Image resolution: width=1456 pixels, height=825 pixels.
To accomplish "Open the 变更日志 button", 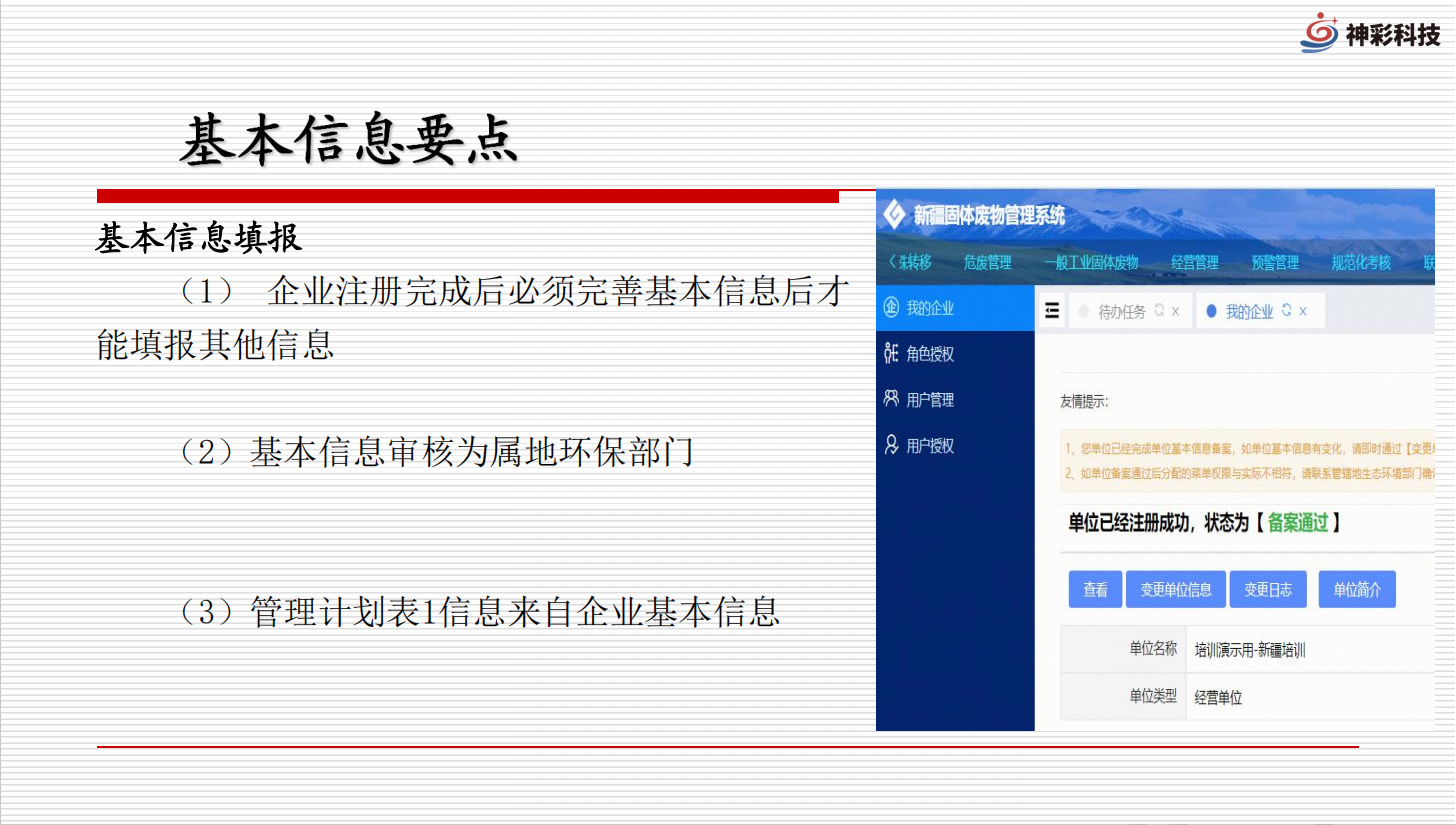I will 1267,590.
